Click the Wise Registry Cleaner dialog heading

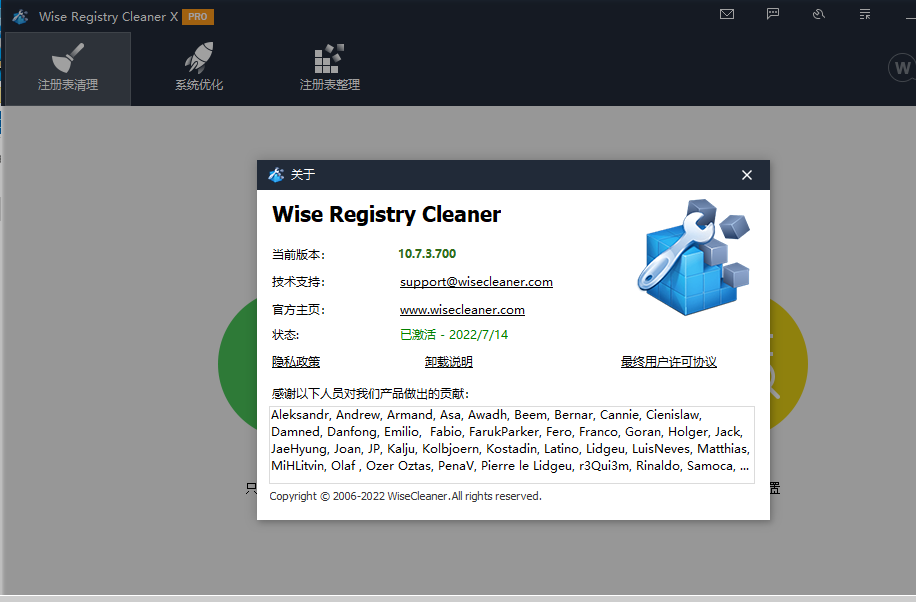click(386, 214)
